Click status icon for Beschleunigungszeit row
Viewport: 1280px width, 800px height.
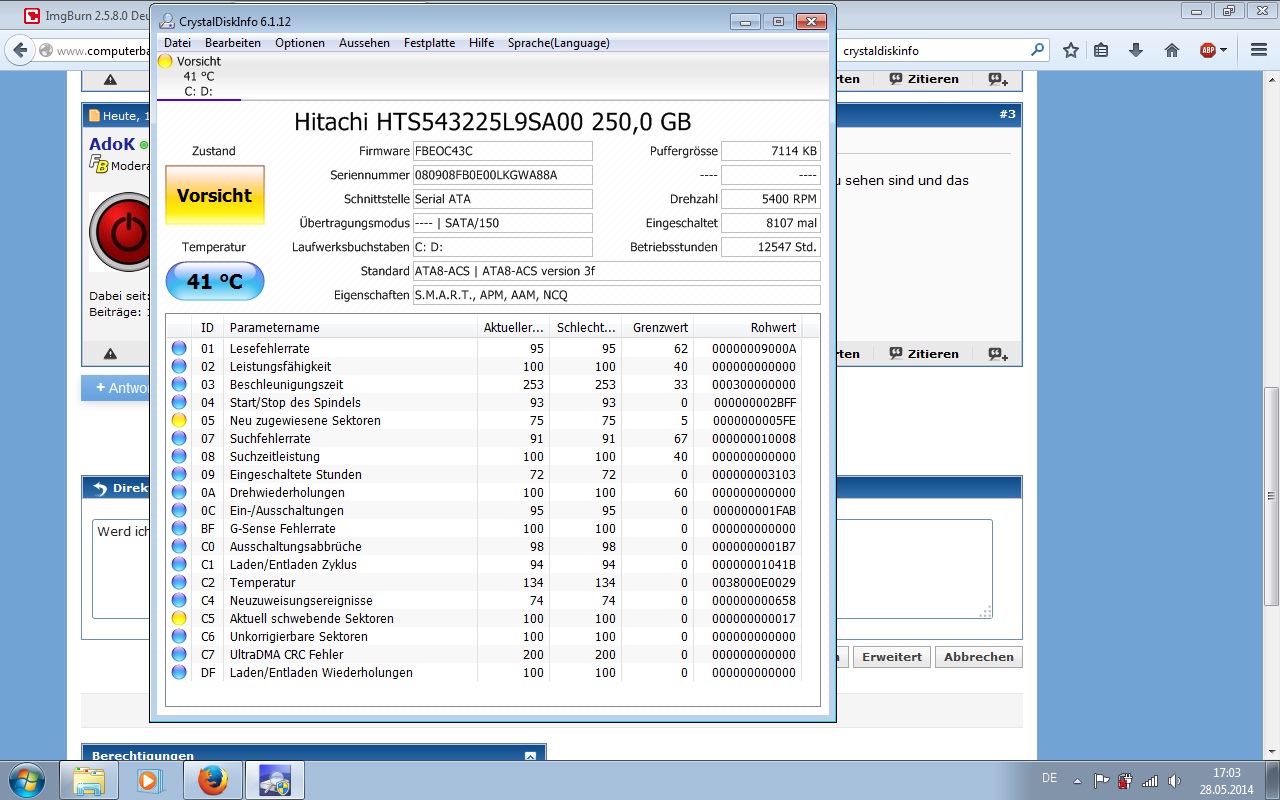click(179, 384)
